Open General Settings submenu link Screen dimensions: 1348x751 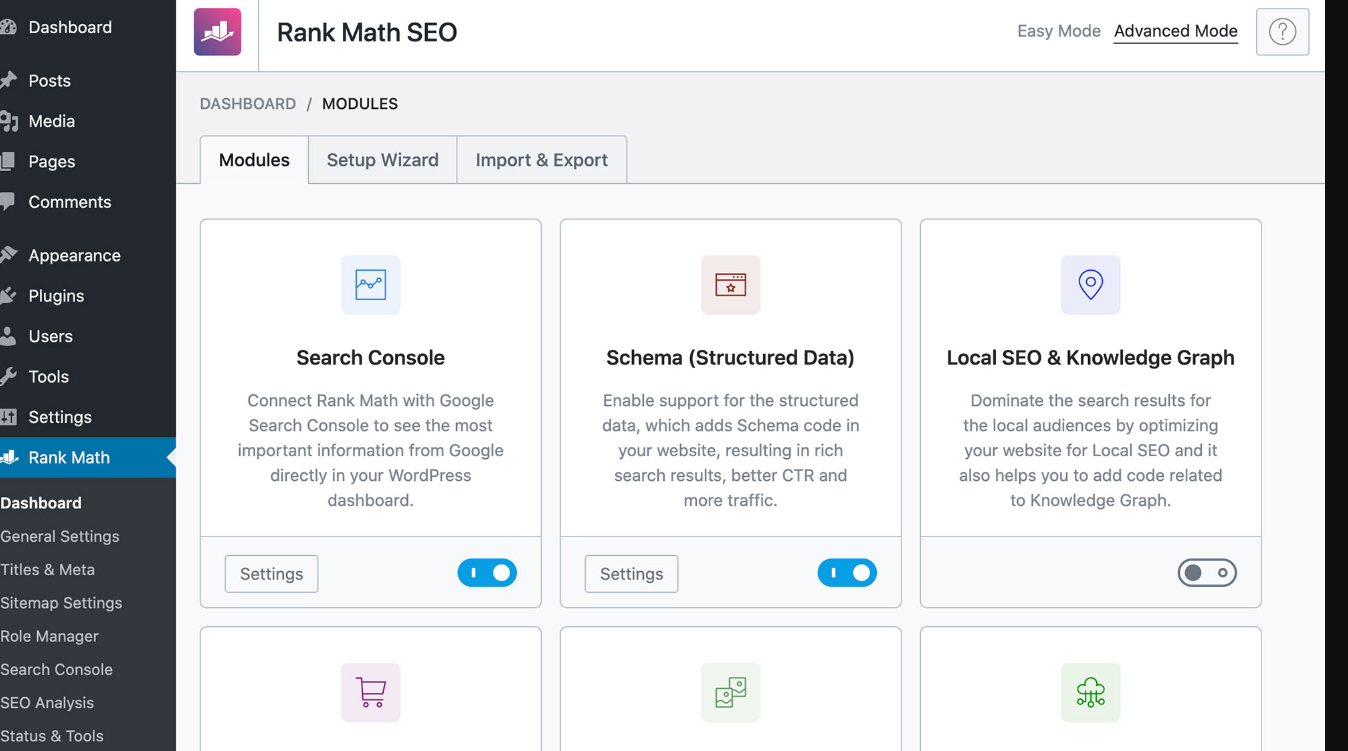pyautogui.click(x=60, y=536)
